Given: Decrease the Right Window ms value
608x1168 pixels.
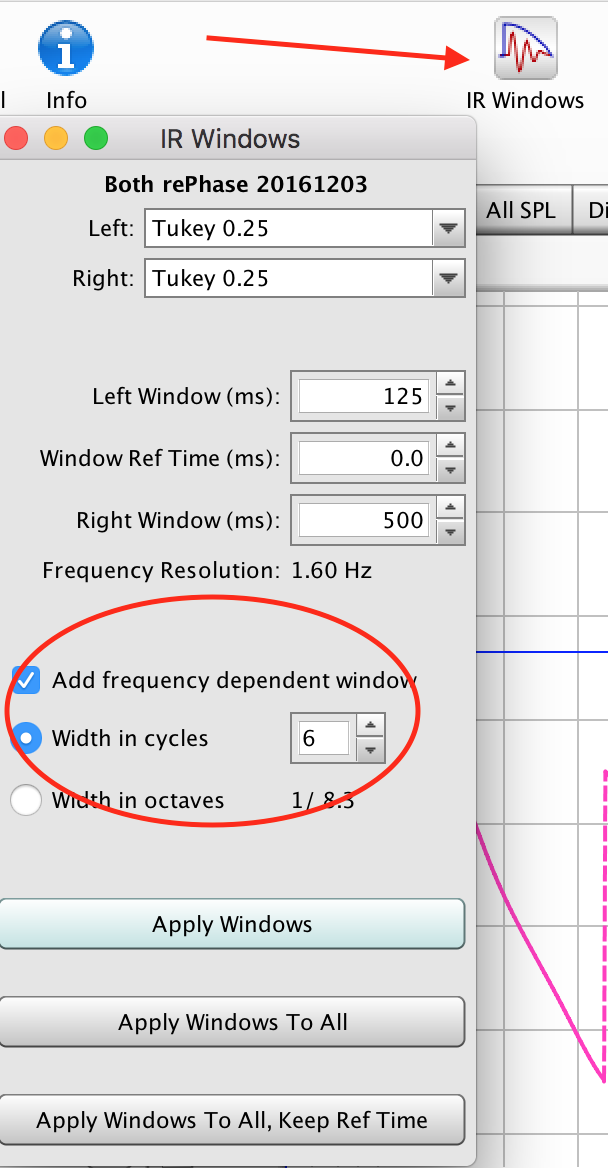Looking at the screenshot, I should (x=449, y=531).
